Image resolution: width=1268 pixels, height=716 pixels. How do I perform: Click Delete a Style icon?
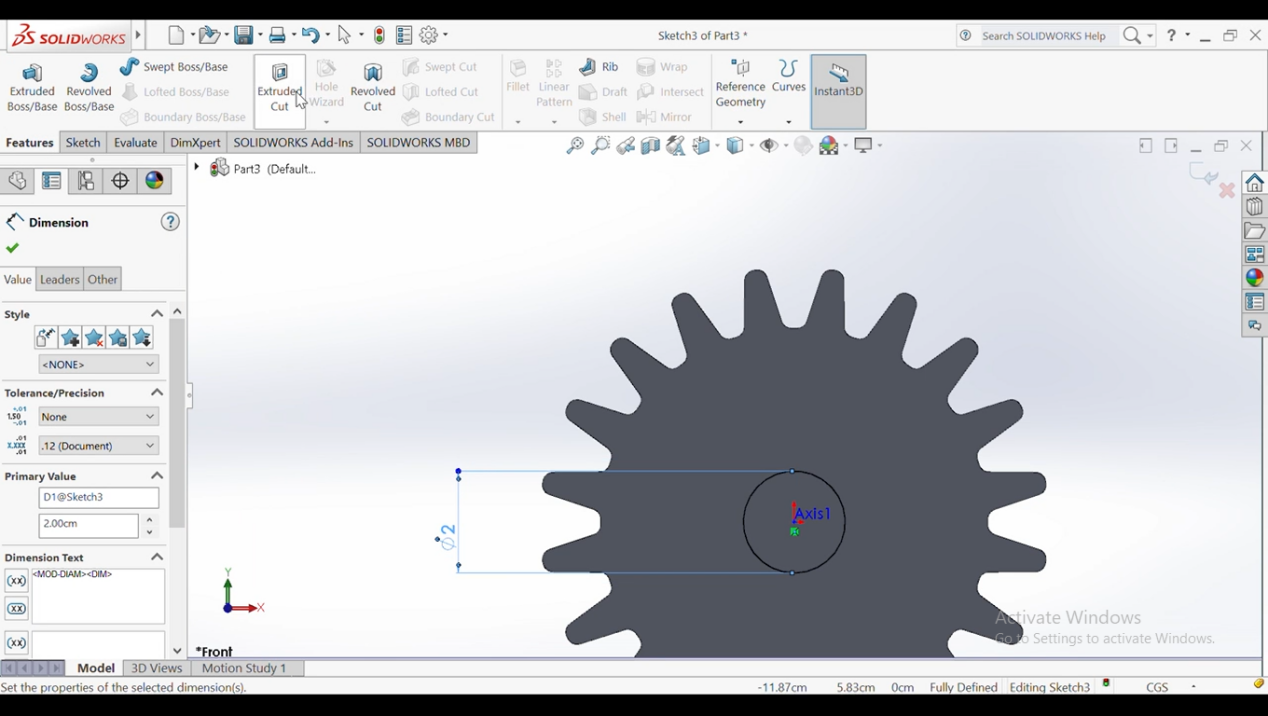94,338
